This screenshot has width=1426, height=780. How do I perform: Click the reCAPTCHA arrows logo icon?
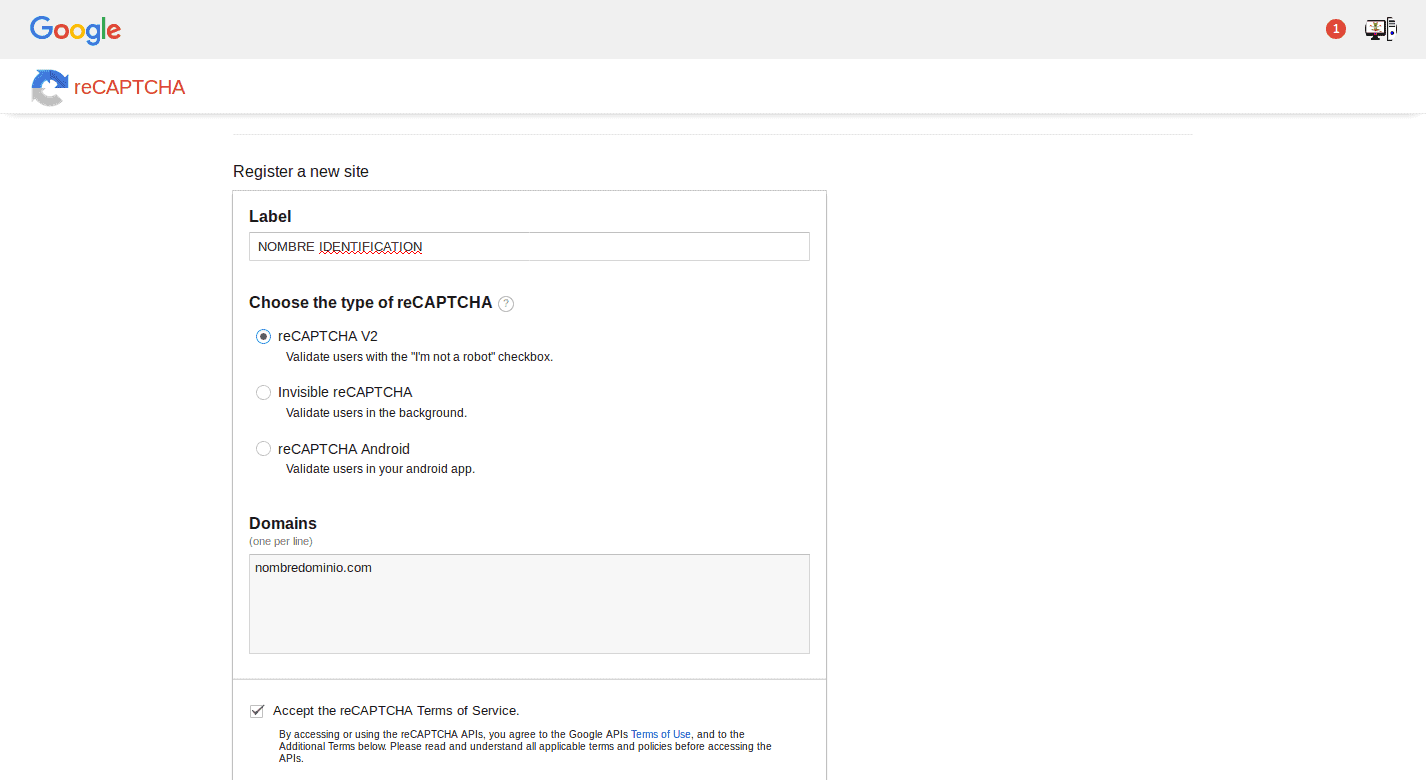pyautogui.click(x=49, y=87)
